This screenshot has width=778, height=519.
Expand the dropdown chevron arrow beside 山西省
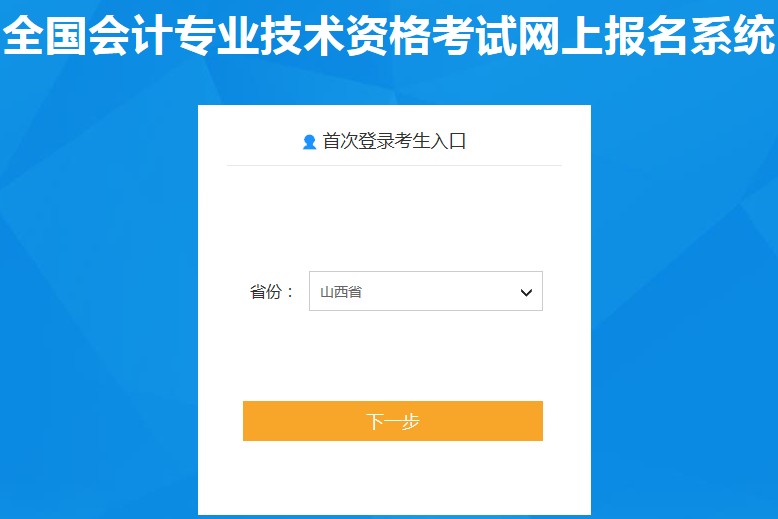tap(526, 292)
